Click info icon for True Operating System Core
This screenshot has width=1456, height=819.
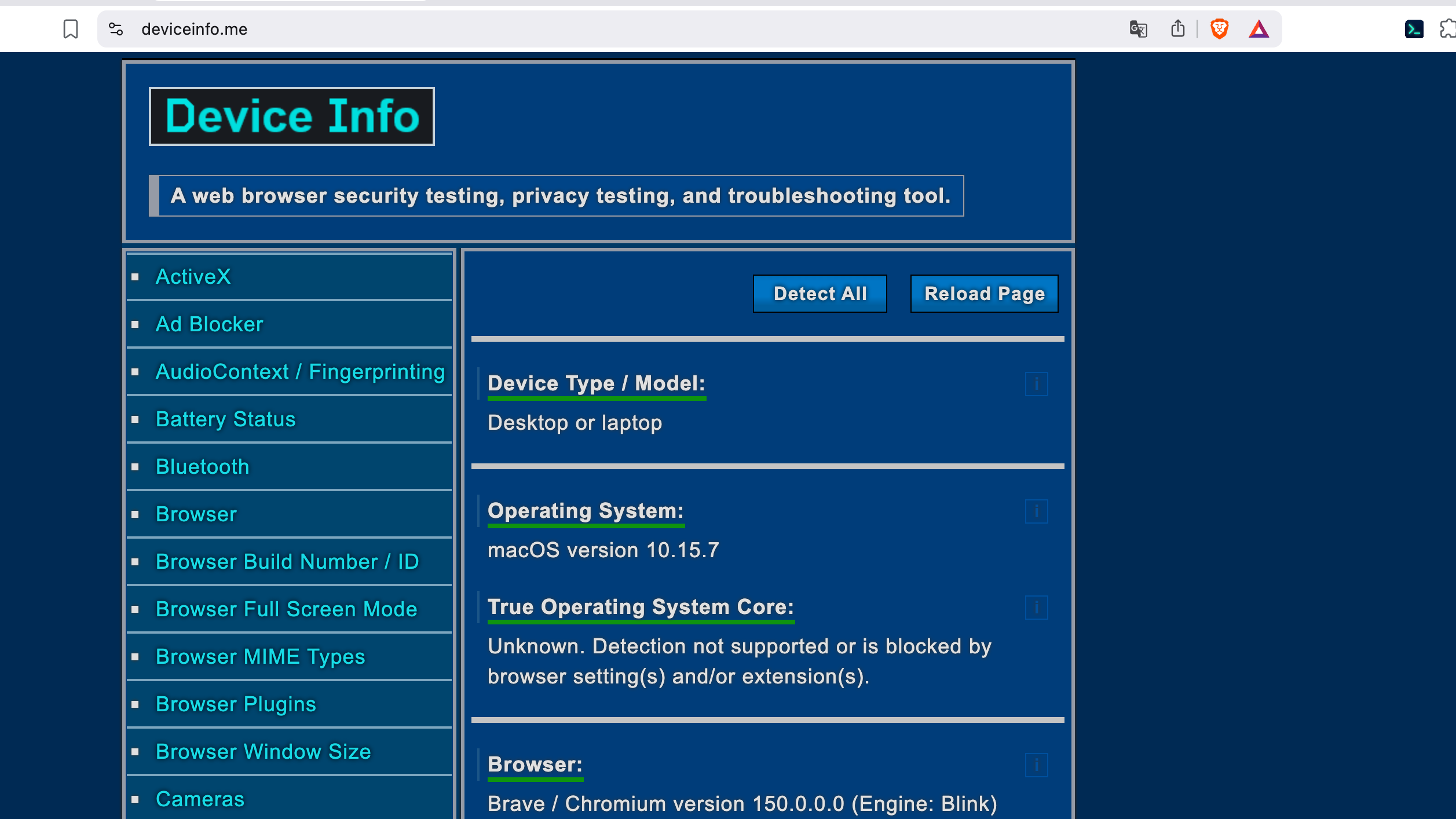tap(1036, 608)
